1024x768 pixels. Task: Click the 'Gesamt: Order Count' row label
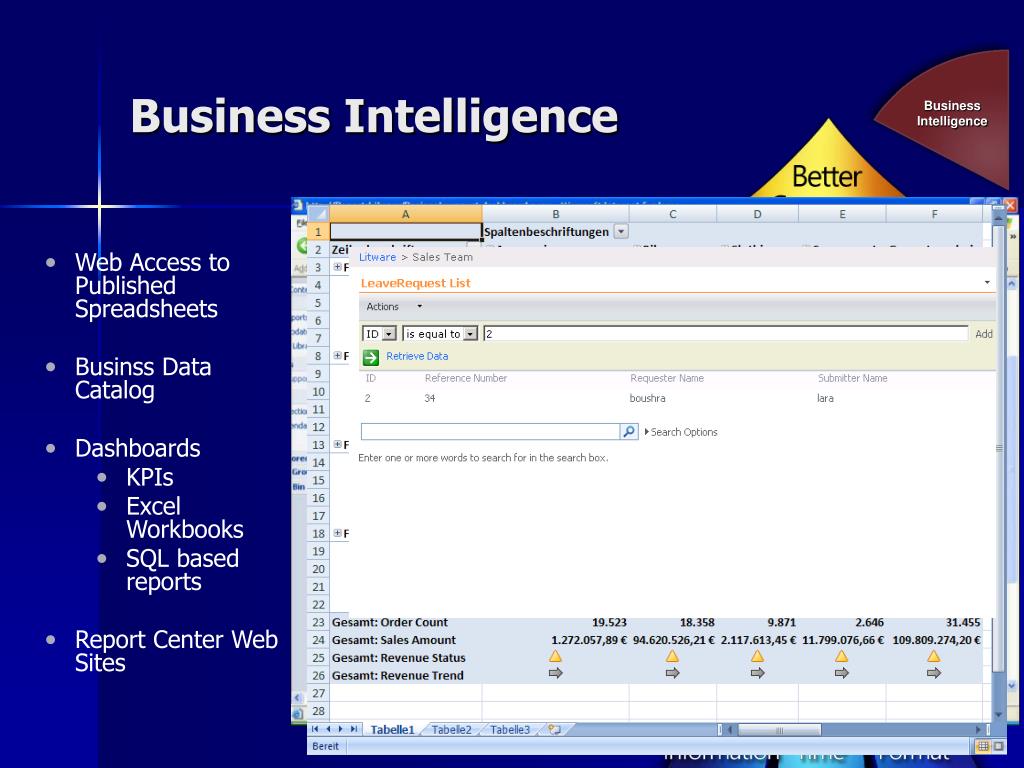[x=390, y=622]
